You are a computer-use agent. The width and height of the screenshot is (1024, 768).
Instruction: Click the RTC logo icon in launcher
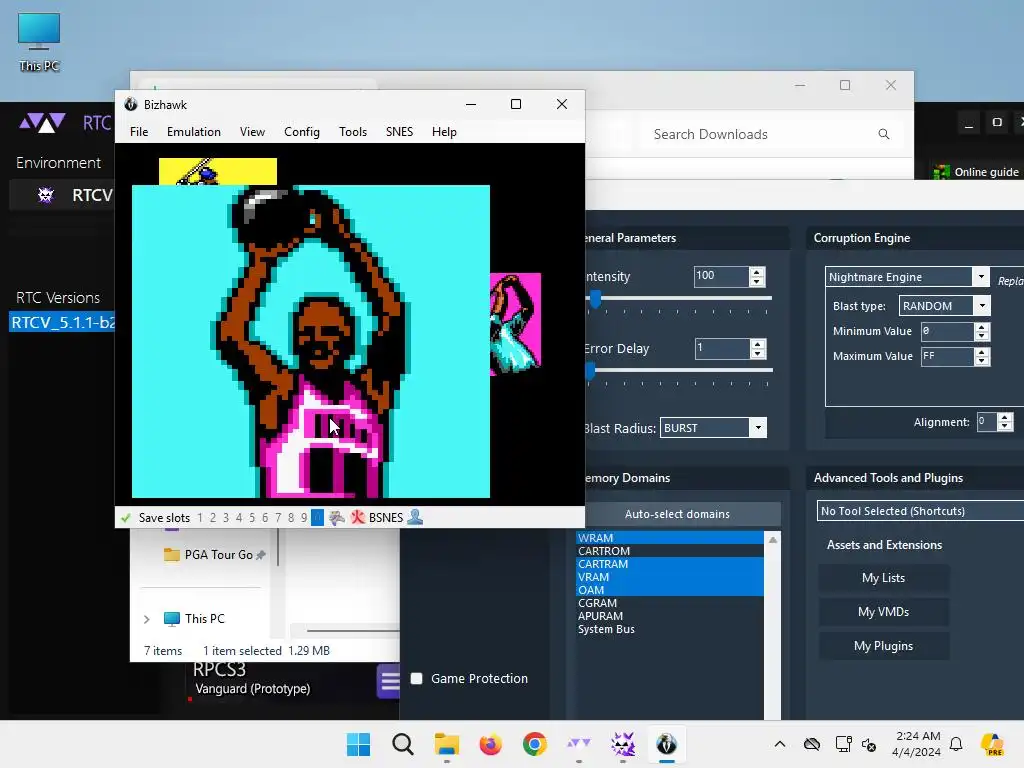42,123
